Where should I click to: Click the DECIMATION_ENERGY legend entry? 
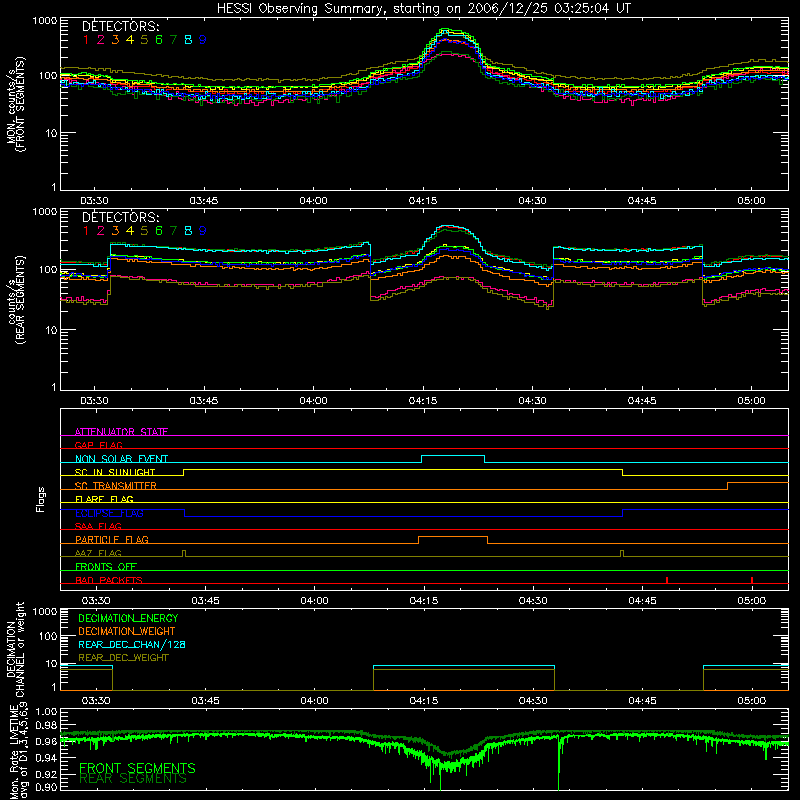coord(128,618)
